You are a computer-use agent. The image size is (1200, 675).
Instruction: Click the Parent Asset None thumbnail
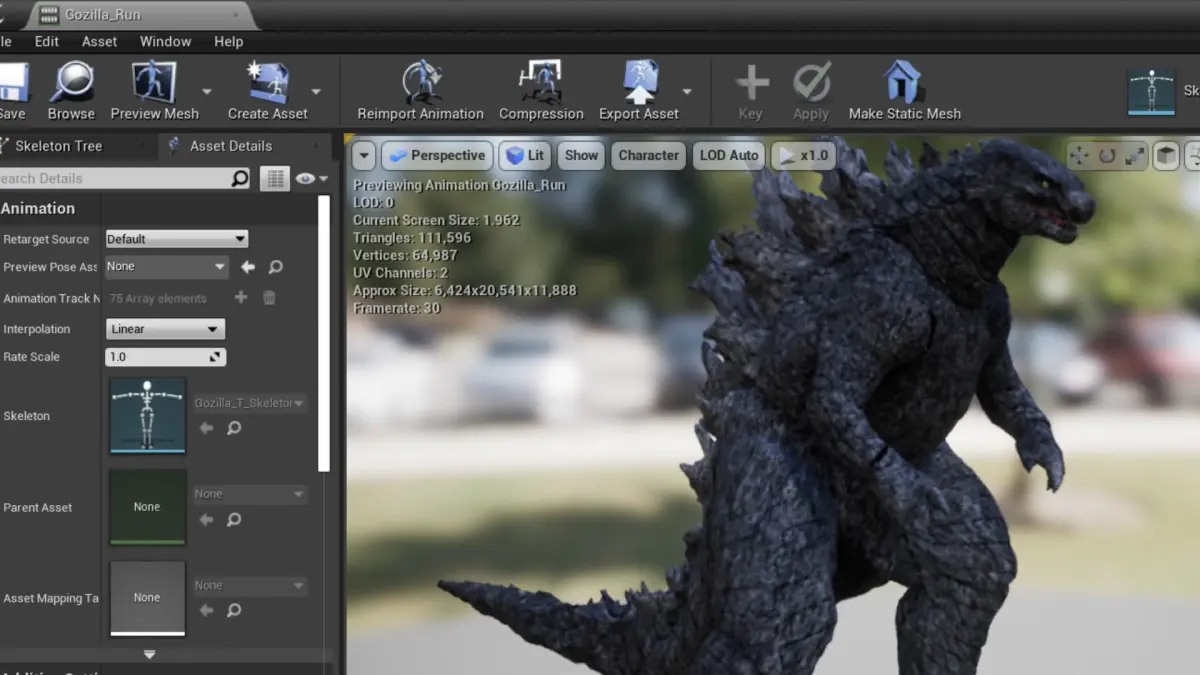[147, 507]
